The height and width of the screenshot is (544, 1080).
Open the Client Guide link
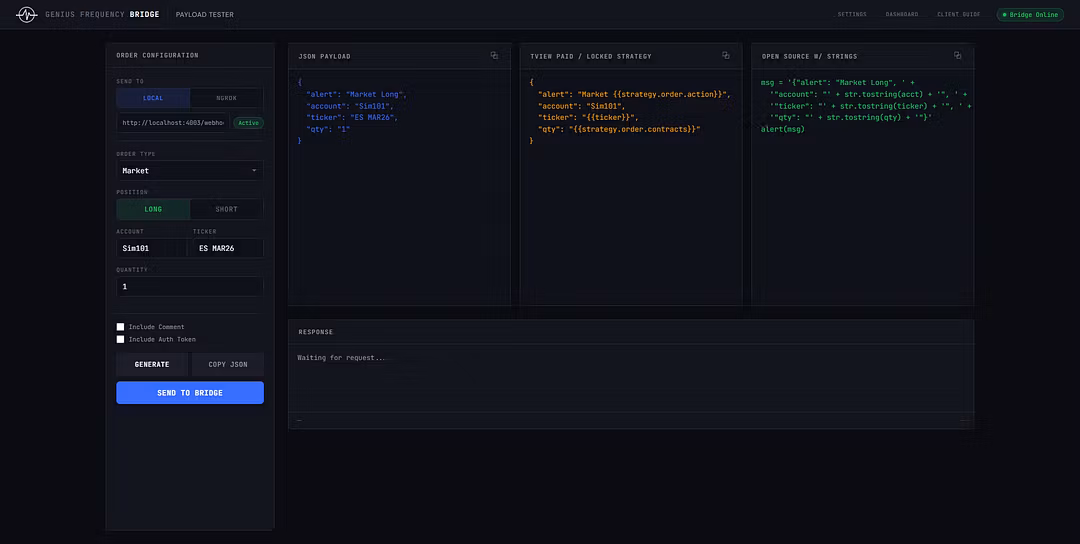[x=958, y=14]
